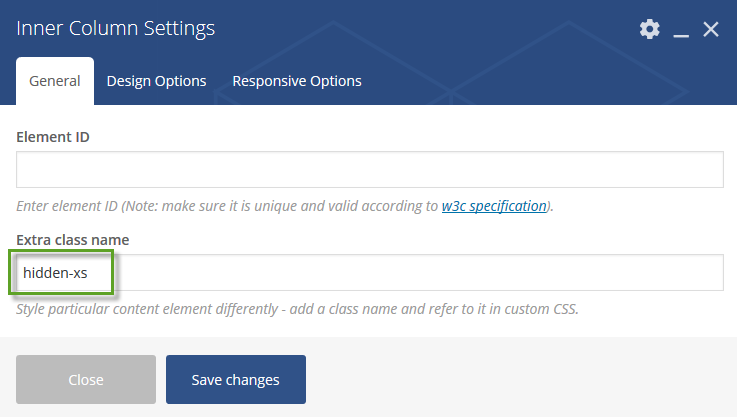
Task: Click the Extra class name label
Action: point(73,240)
